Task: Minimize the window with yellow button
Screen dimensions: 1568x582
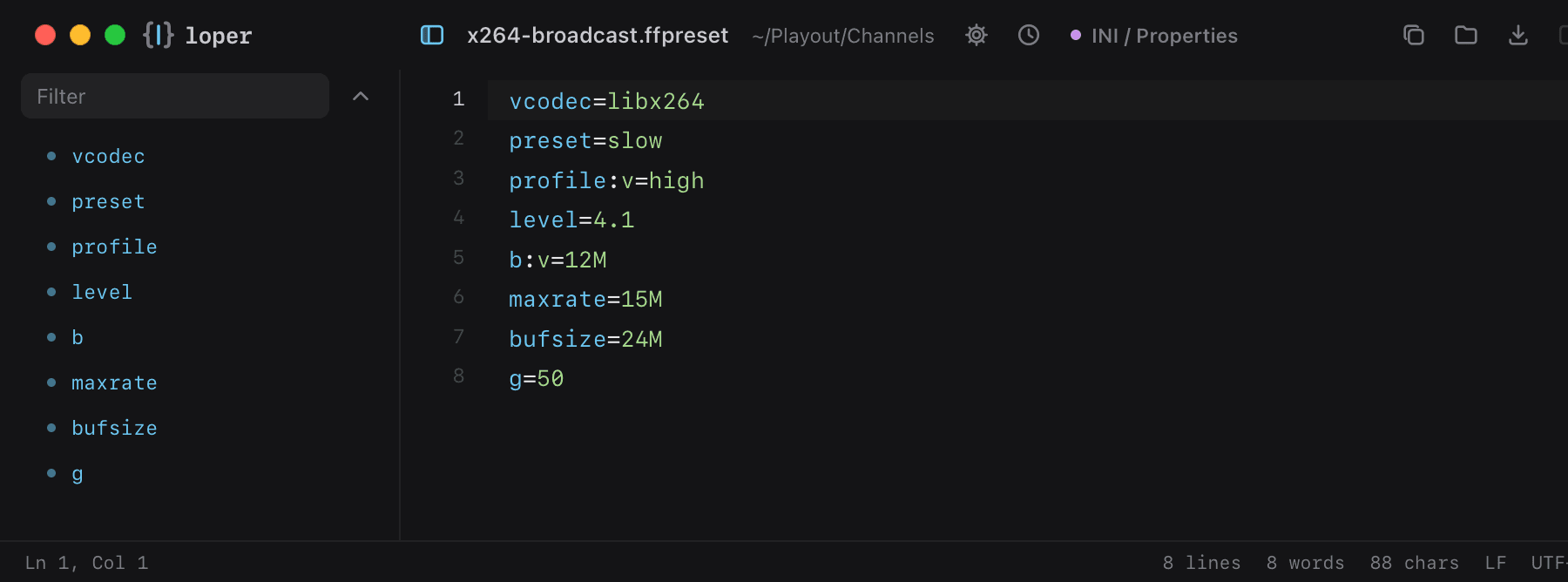Action: pyautogui.click(x=80, y=35)
